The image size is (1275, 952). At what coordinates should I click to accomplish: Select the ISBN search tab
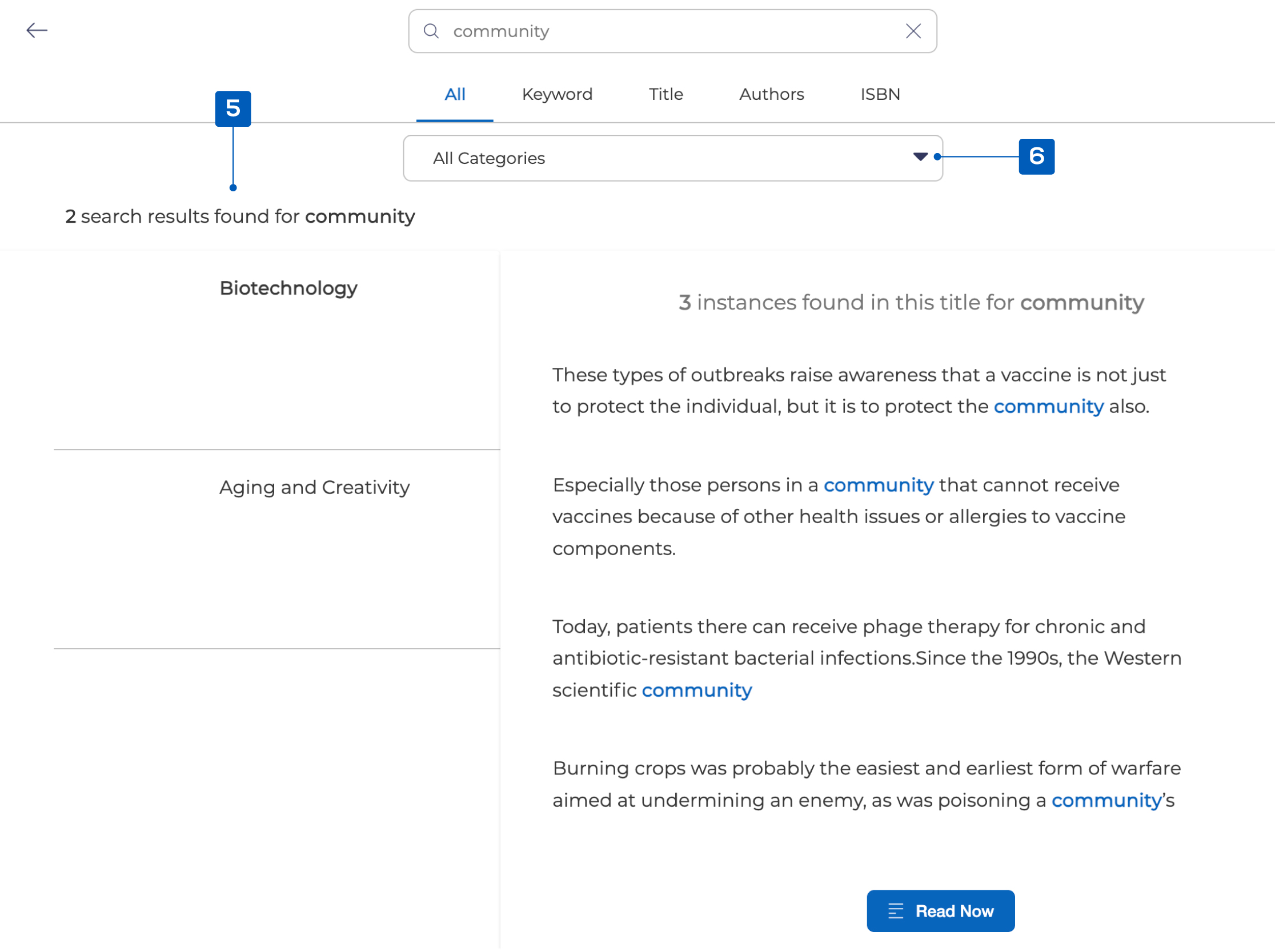[x=880, y=94]
